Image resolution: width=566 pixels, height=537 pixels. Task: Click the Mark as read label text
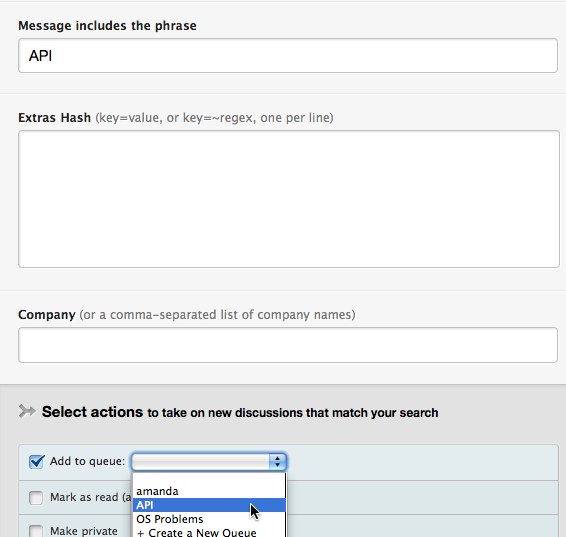coord(91,497)
